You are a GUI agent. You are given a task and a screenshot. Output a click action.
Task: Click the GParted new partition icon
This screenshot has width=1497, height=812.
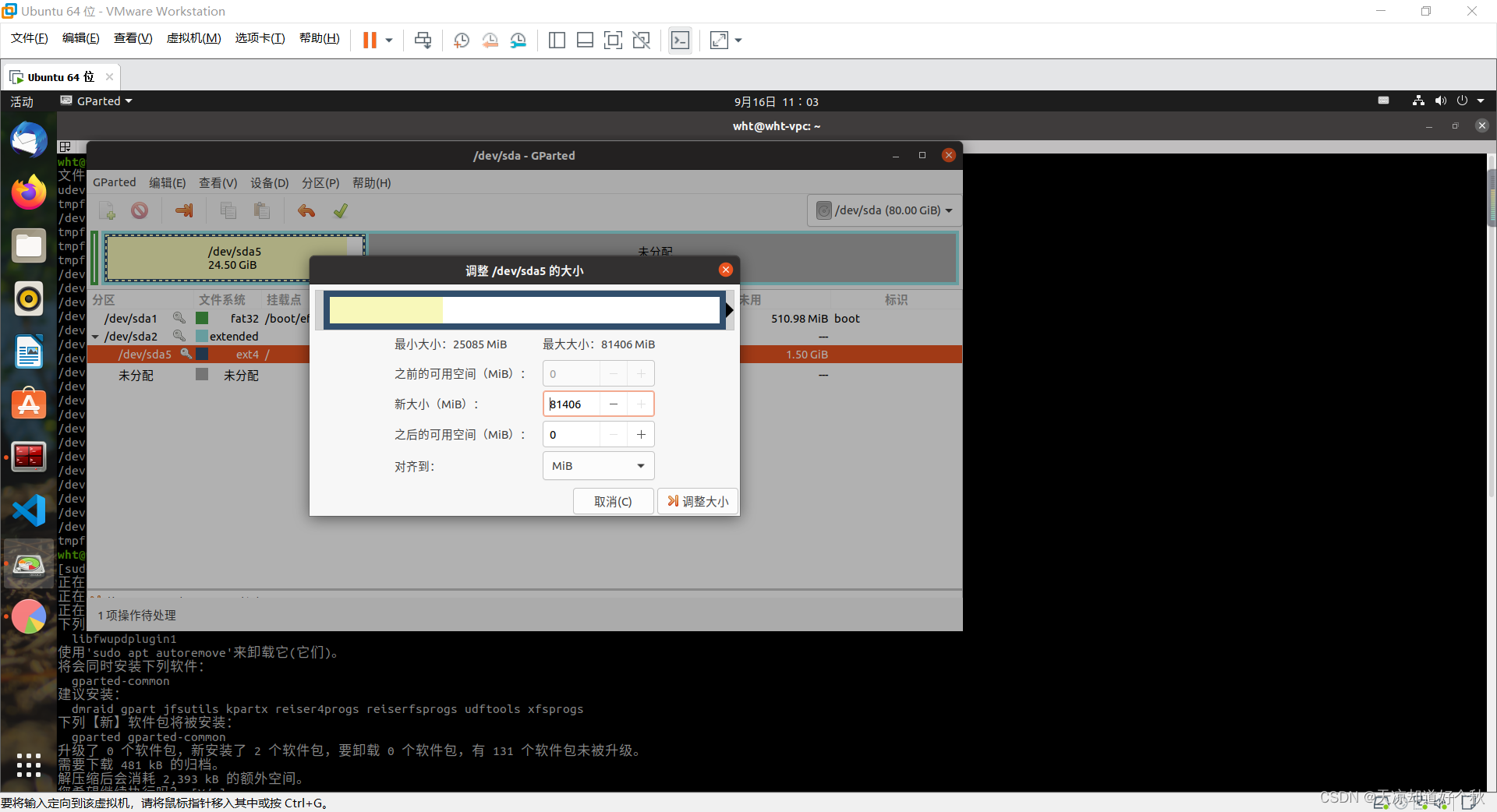[x=107, y=210]
